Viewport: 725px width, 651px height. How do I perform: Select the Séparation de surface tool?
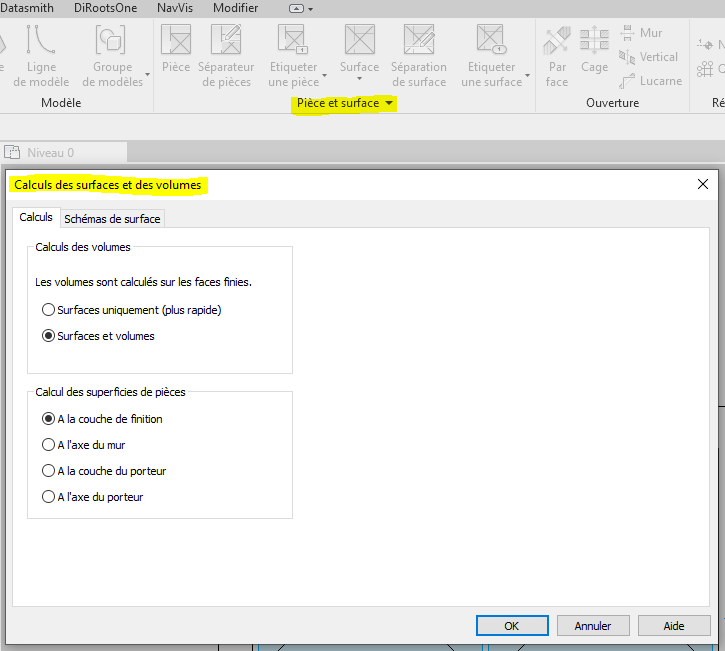(419, 42)
